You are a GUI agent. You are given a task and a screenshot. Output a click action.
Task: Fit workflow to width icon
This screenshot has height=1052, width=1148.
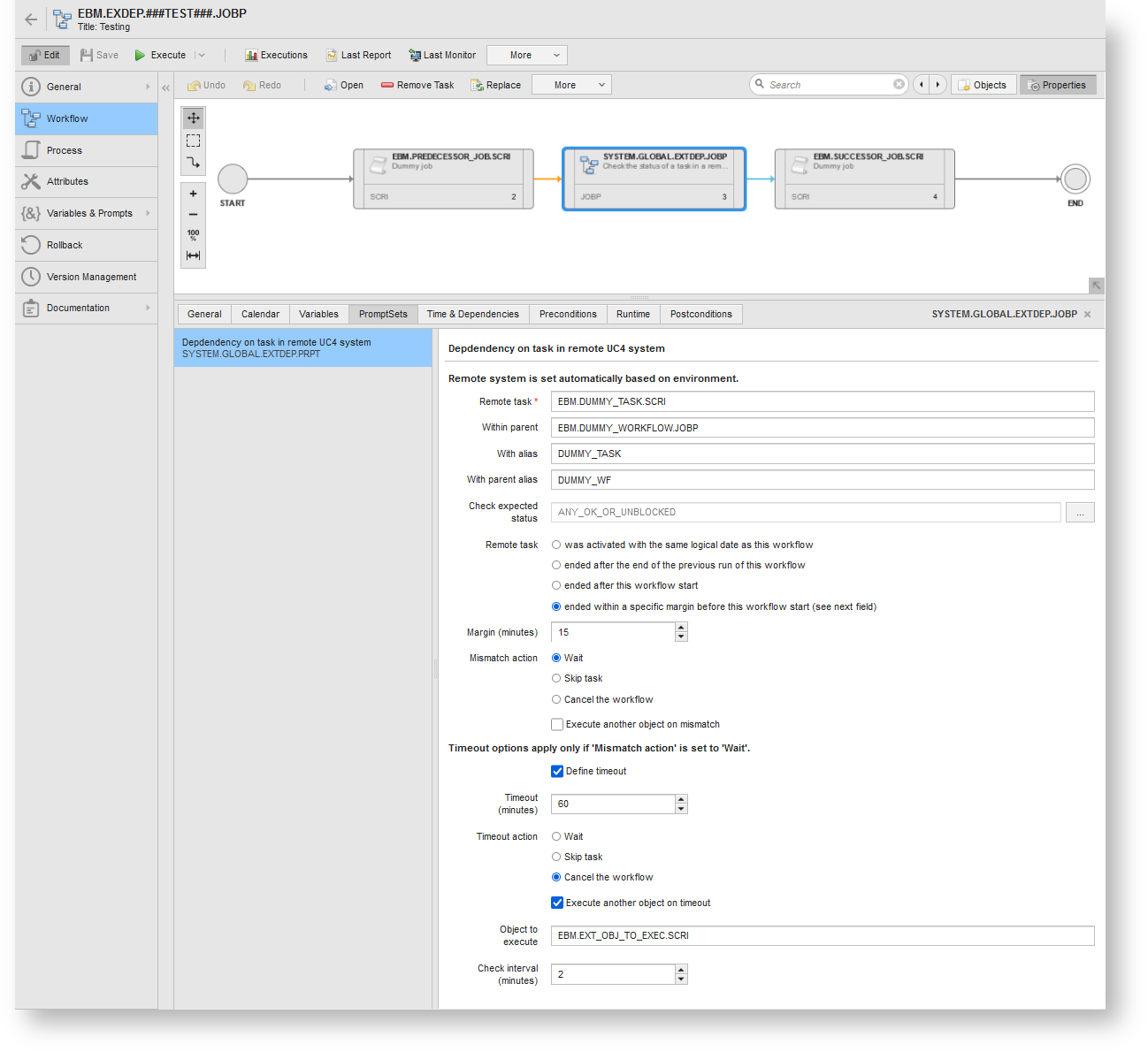point(193,255)
